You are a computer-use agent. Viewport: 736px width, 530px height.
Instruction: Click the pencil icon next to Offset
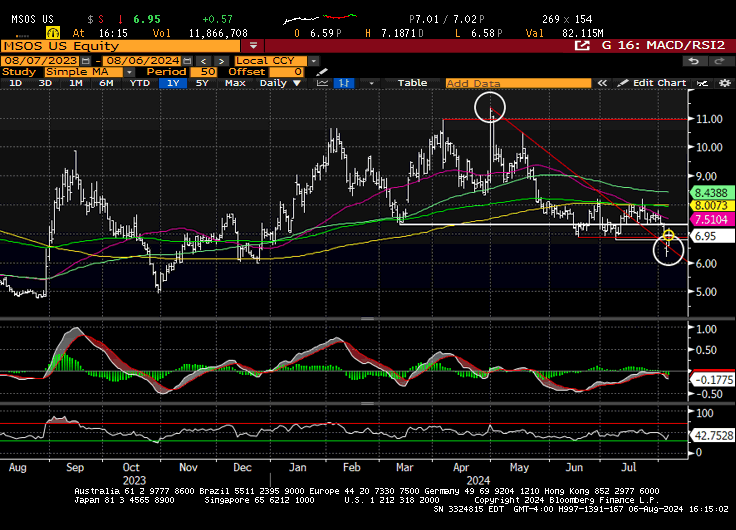(322, 72)
